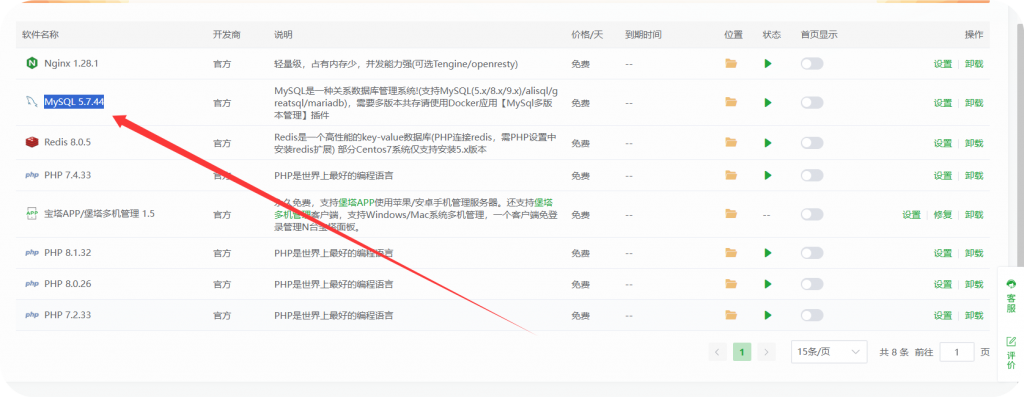Open 设置 for Nginx 1.28.1
The width and height of the screenshot is (1024, 397).
click(x=942, y=64)
